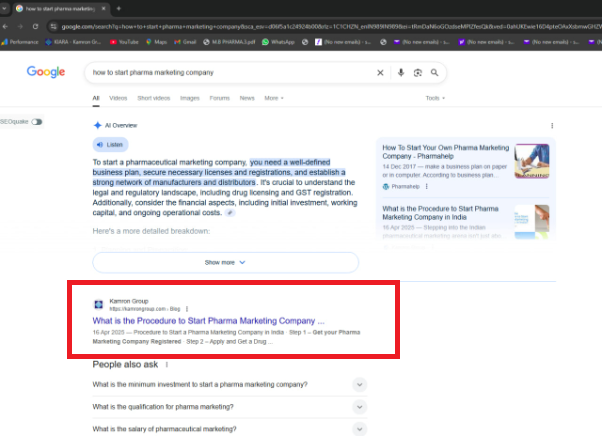The height and width of the screenshot is (440, 602).
Task: Switch to the Images tab
Action: click(188, 98)
